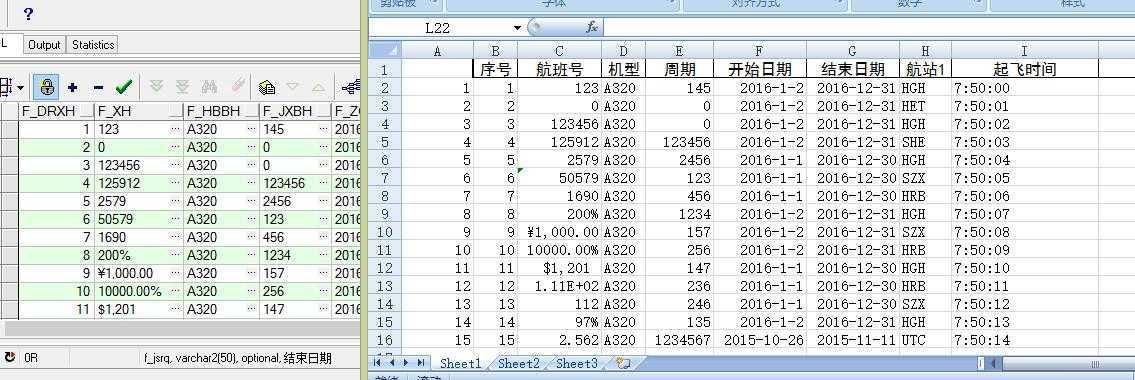Screen dimensions: 1135x380
Task: Click the F_HBBH column header
Action: (221, 111)
